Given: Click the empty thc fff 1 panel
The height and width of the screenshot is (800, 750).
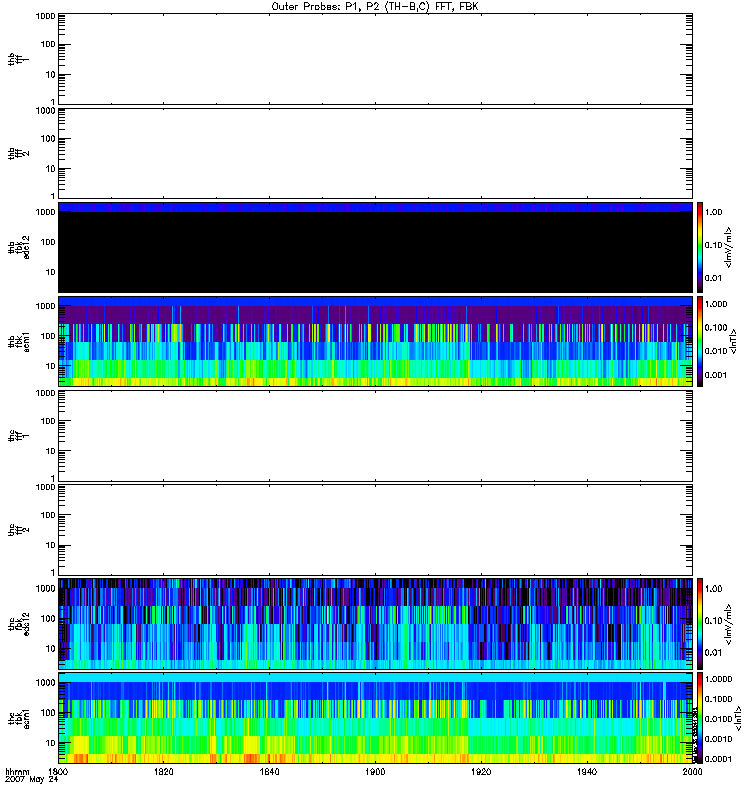Looking at the screenshot, I should [x=375, y=435].
